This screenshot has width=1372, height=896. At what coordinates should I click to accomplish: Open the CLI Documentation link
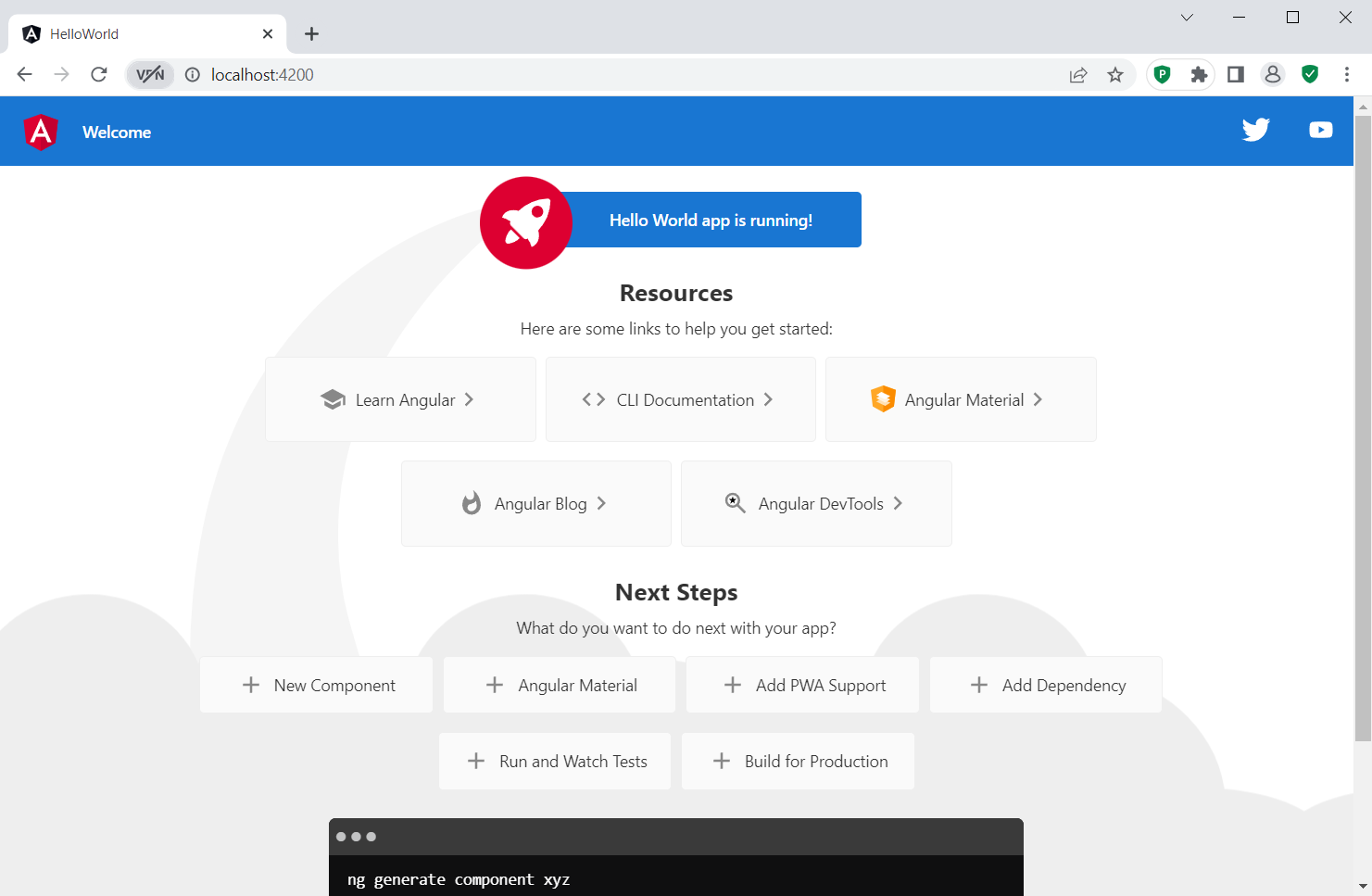click(x=681, y=399)
